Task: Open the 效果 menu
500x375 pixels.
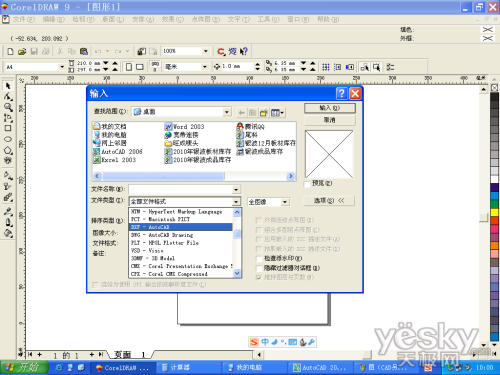Action: click(173, 19)
